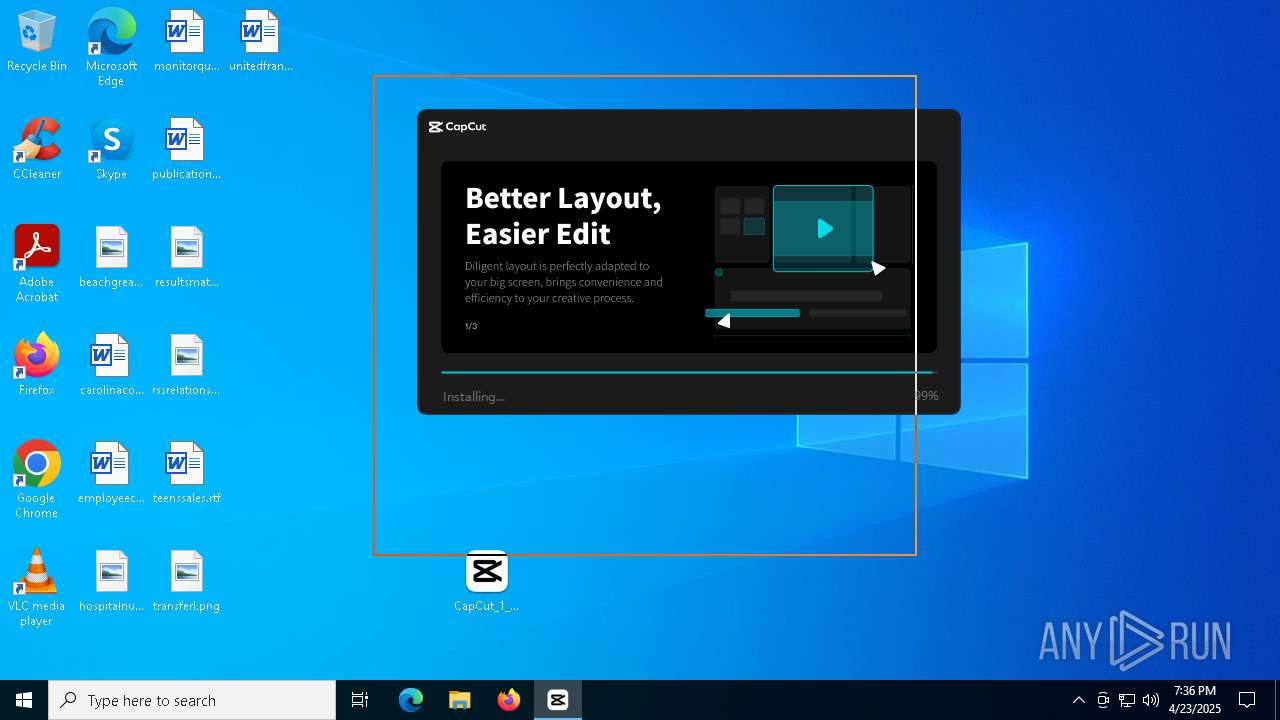Open Firefox desktop shortcut
The height and width of the screenshot is (720, 1280).
pos(37,366)
